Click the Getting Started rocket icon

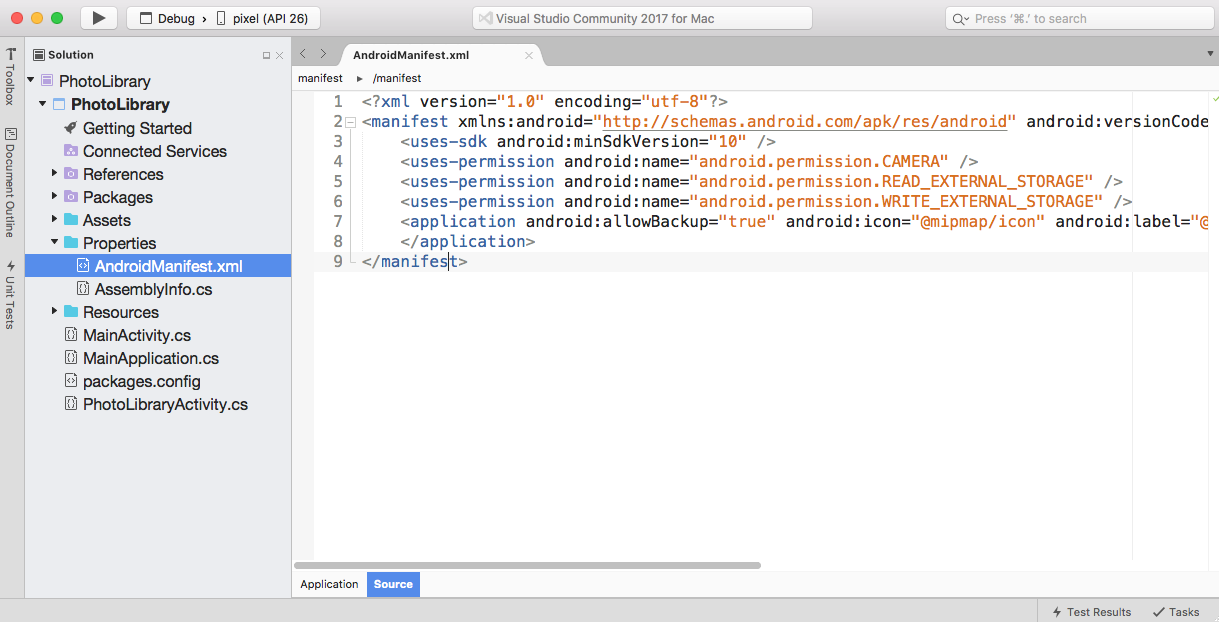pos(70,128)
